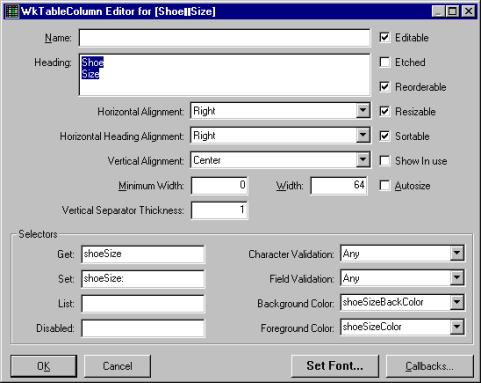Close the WkTableColumn Editor window

(468, 11)
